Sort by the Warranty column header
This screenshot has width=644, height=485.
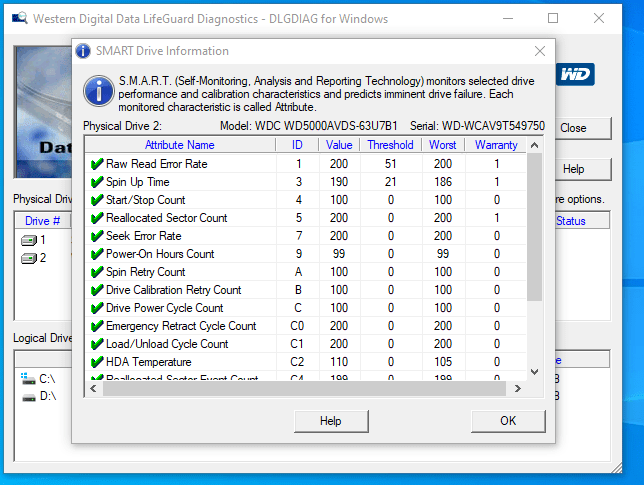496,145
